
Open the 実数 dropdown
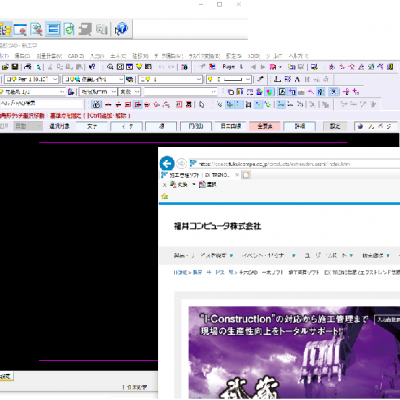pos(130,92)
